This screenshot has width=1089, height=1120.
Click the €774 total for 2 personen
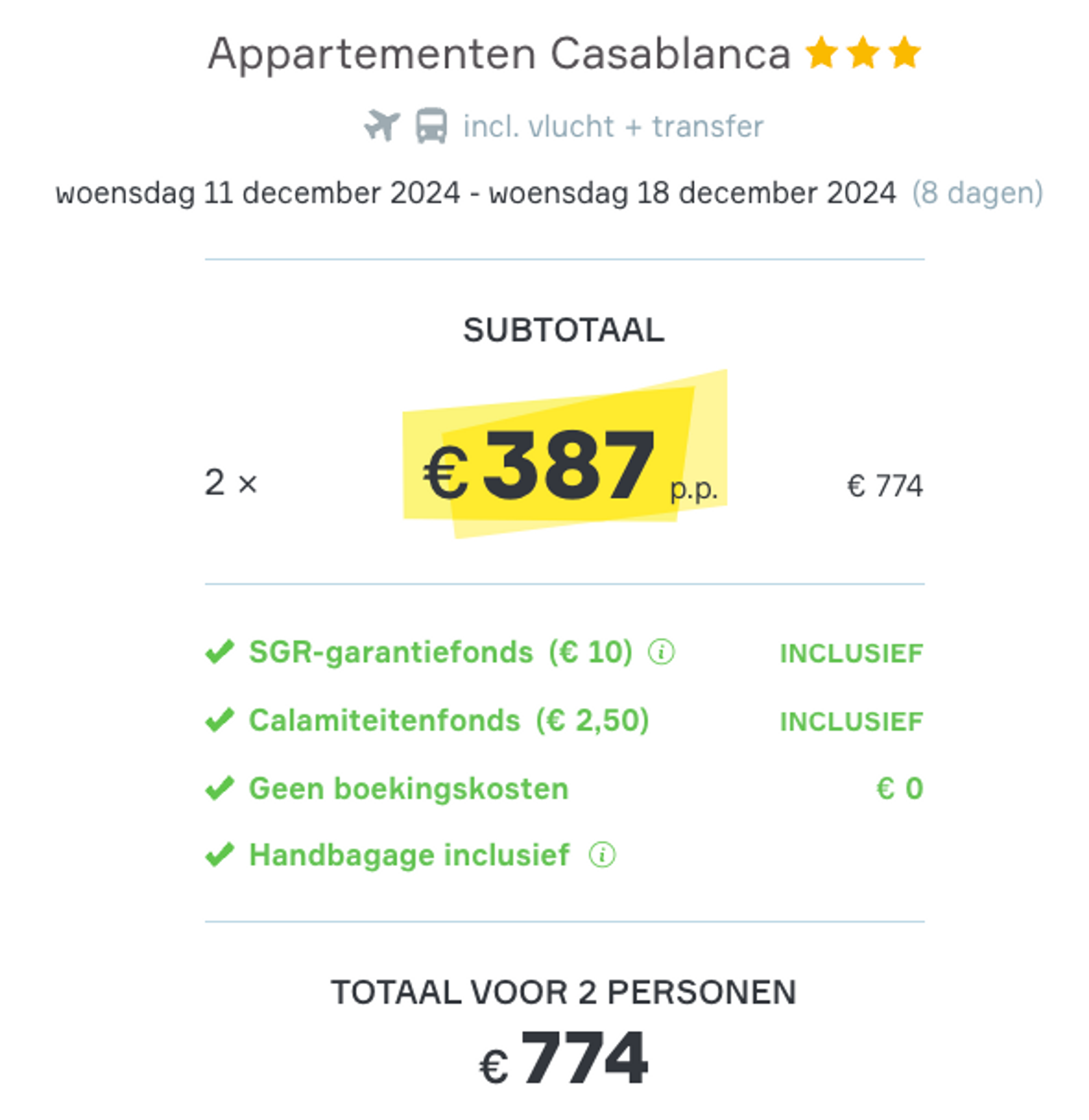pos(564,1058)
